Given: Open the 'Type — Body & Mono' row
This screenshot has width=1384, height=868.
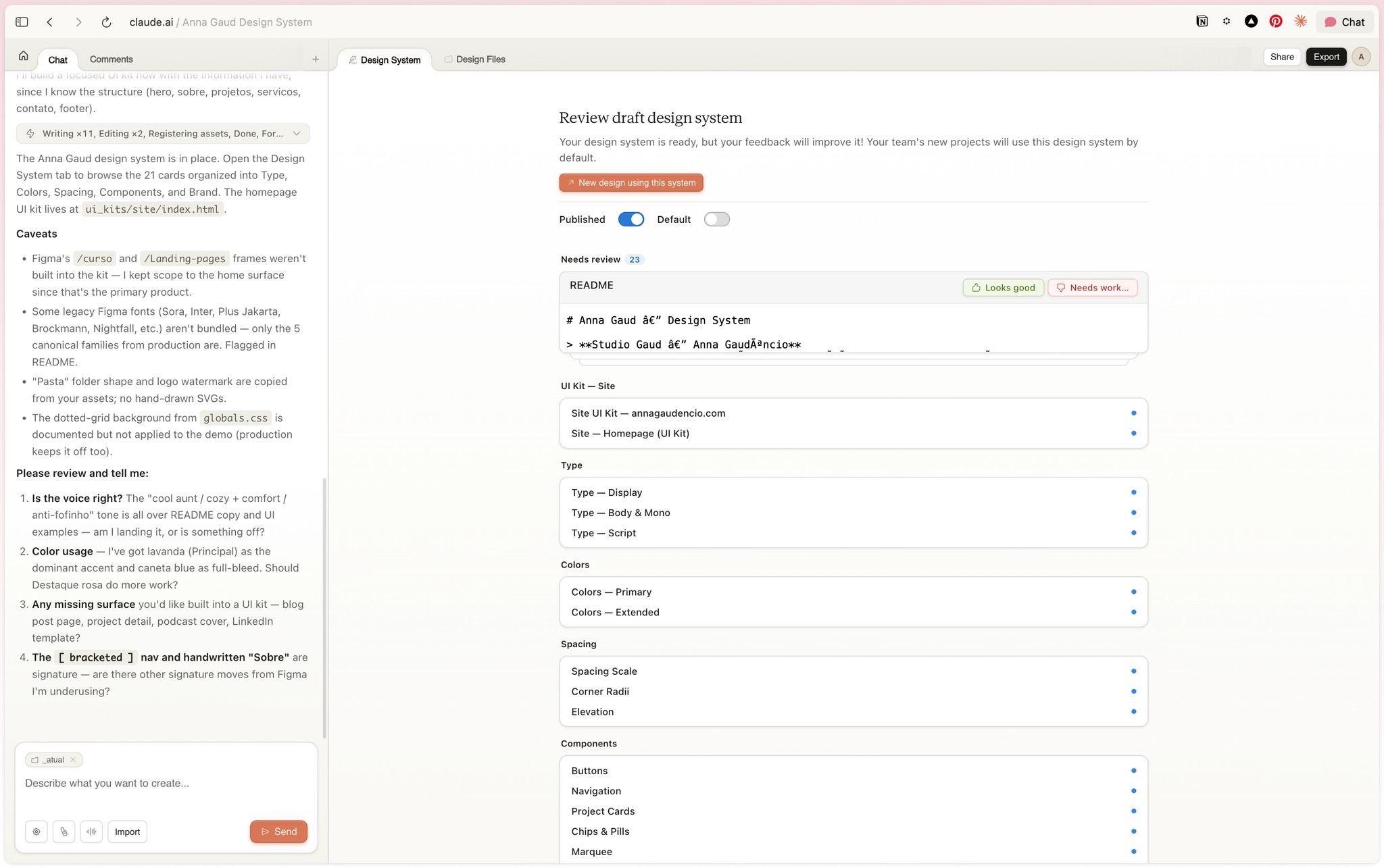Looking at the screenshot, I should click(x=853, y=513).
